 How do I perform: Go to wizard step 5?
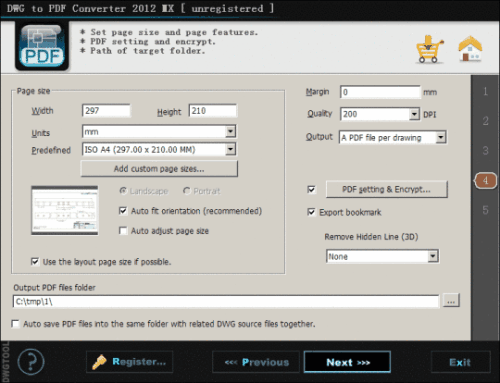[x=485, y=210]
